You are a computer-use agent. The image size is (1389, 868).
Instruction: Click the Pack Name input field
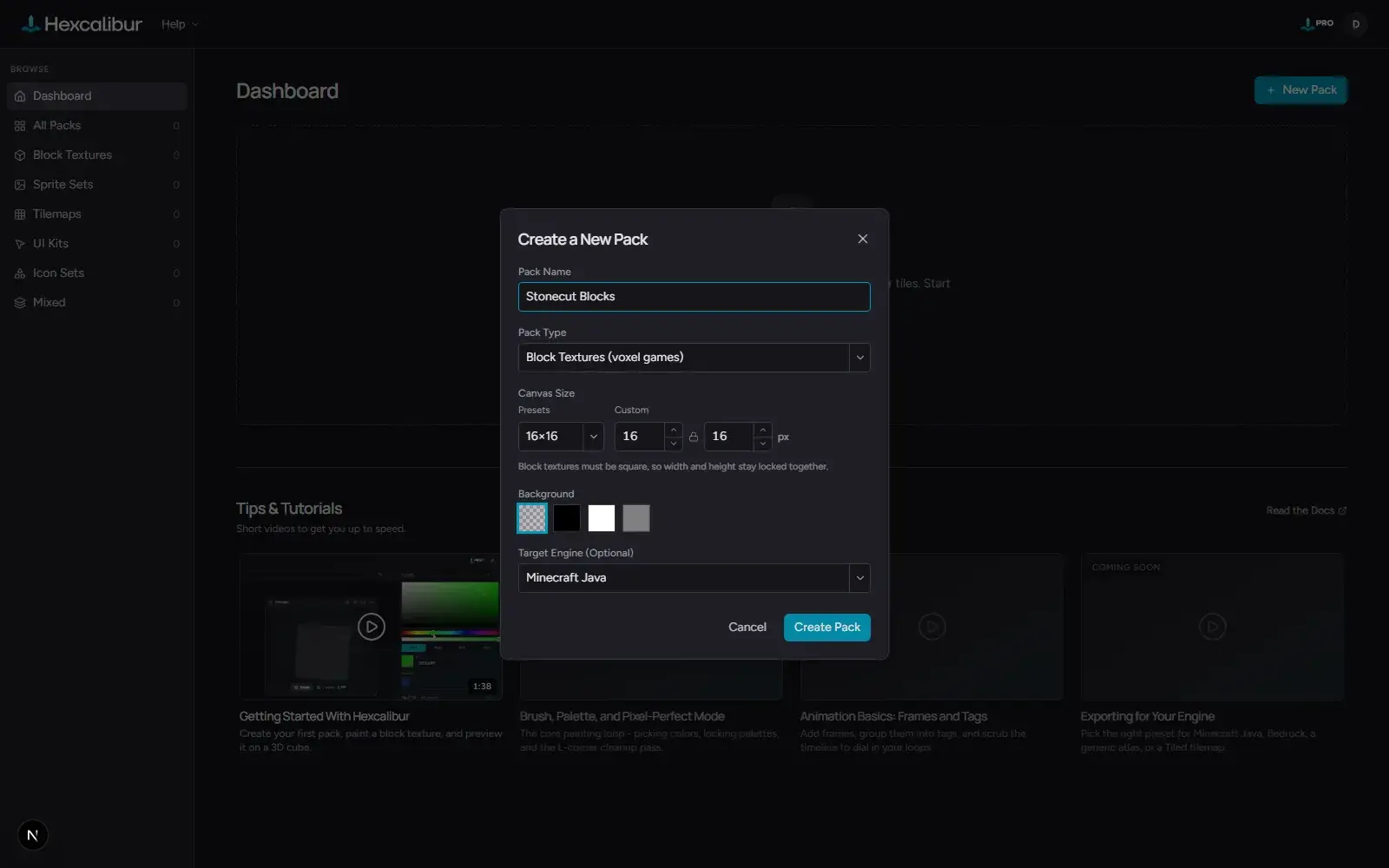[x=694, y=297]
